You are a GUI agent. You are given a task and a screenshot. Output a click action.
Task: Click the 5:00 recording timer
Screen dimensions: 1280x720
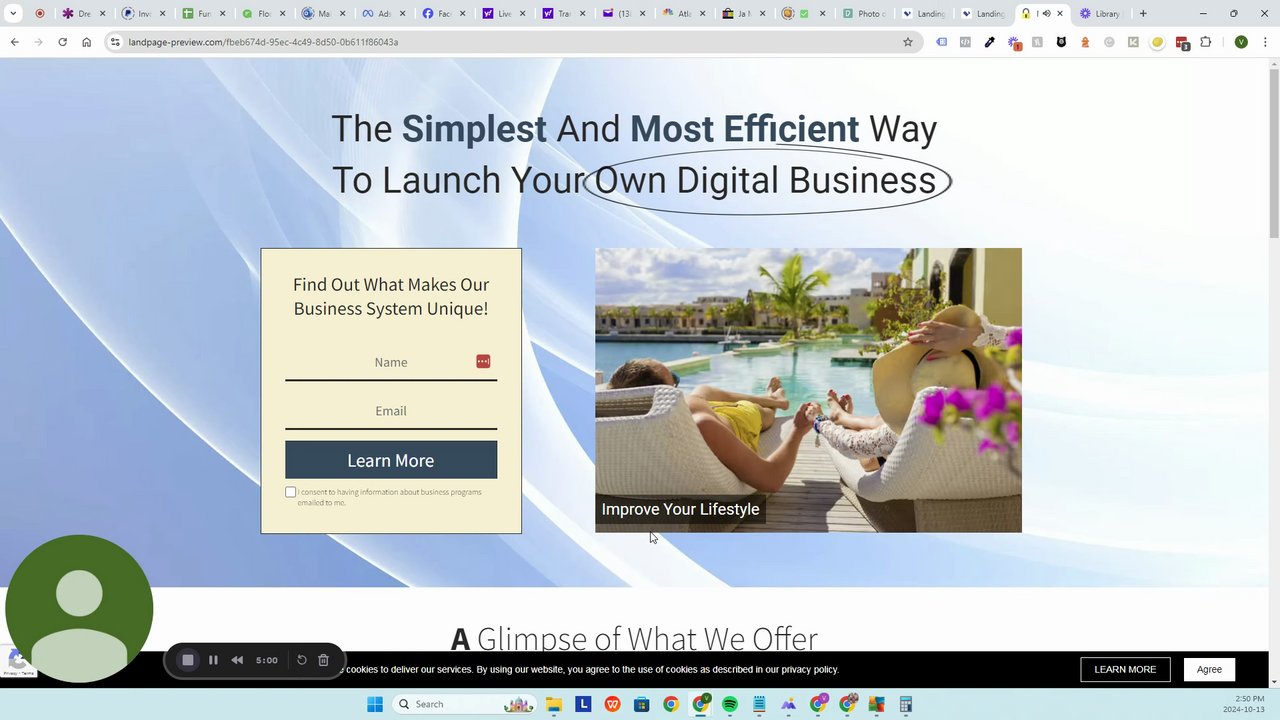[266, 660]
